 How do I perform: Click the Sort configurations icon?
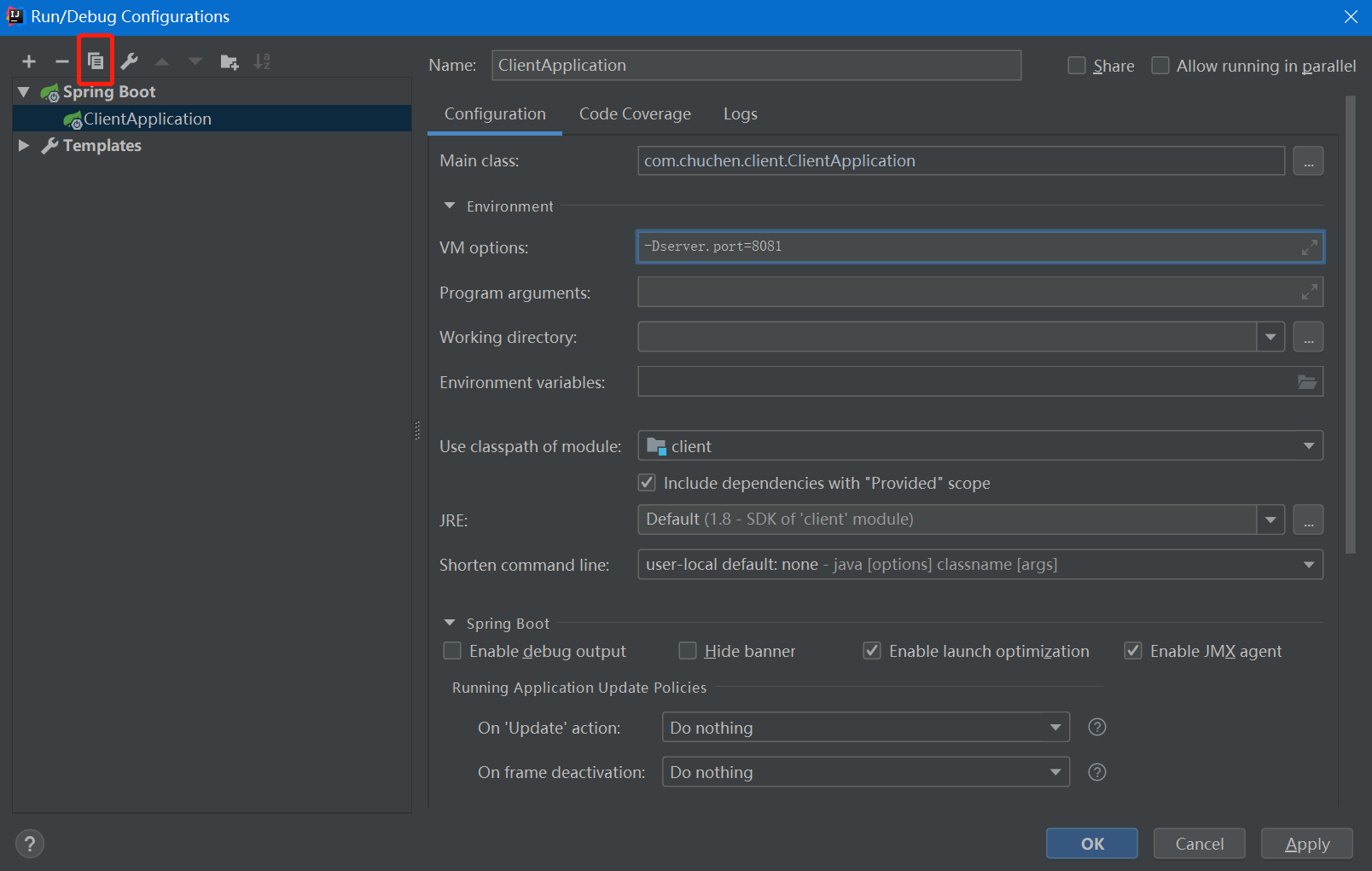(x=262, y=61)
